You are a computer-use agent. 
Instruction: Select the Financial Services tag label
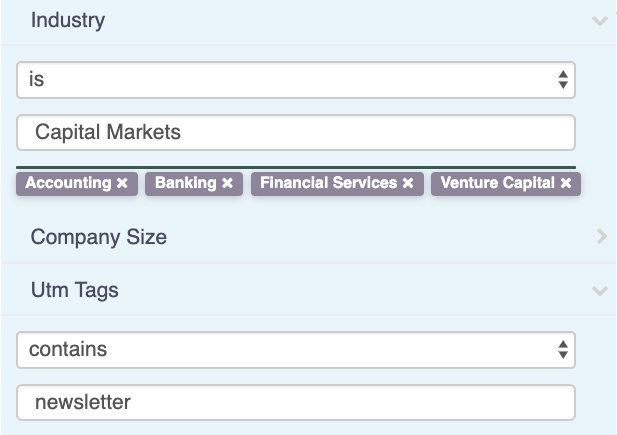329,183
